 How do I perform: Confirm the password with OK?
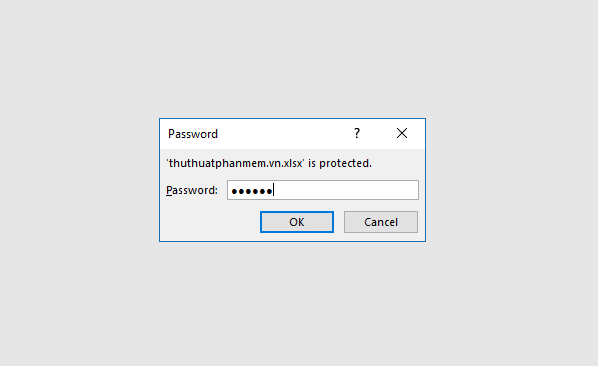(297, 222)
